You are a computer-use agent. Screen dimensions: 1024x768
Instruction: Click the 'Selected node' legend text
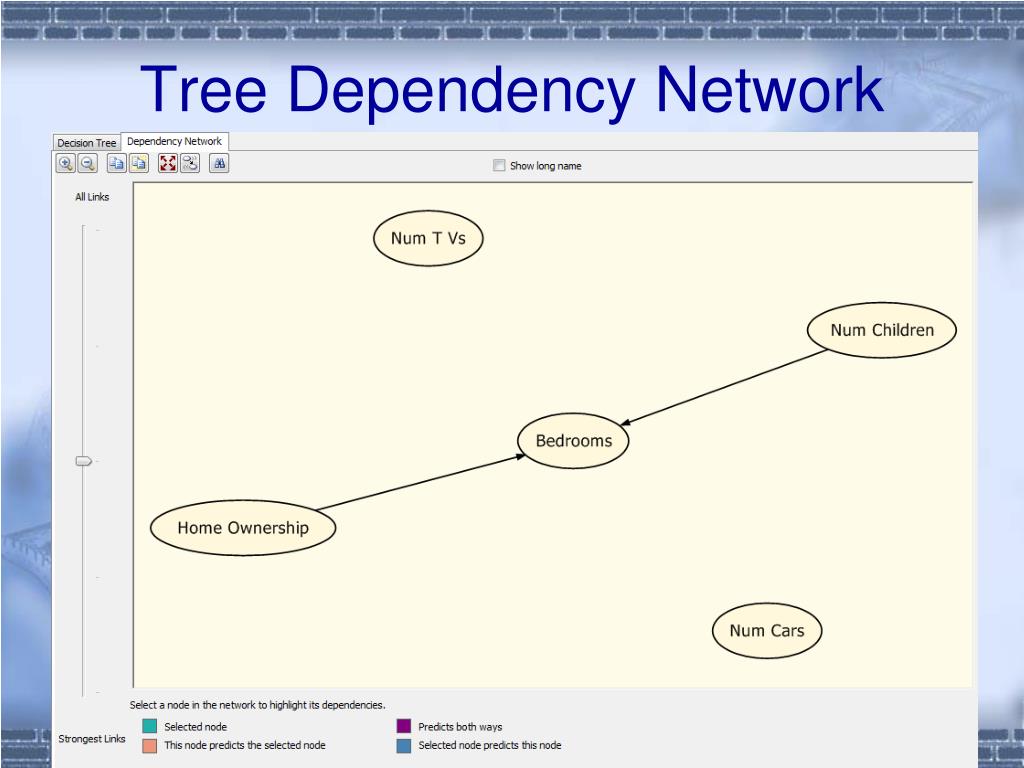pyautogui.click(x=196, y=727)
